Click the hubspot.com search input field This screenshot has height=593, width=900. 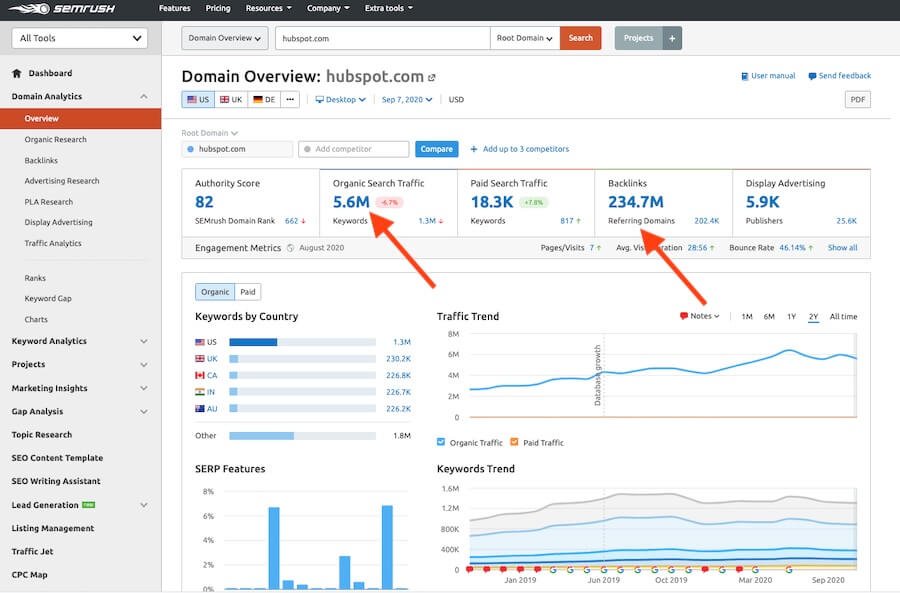coord(382,38)
